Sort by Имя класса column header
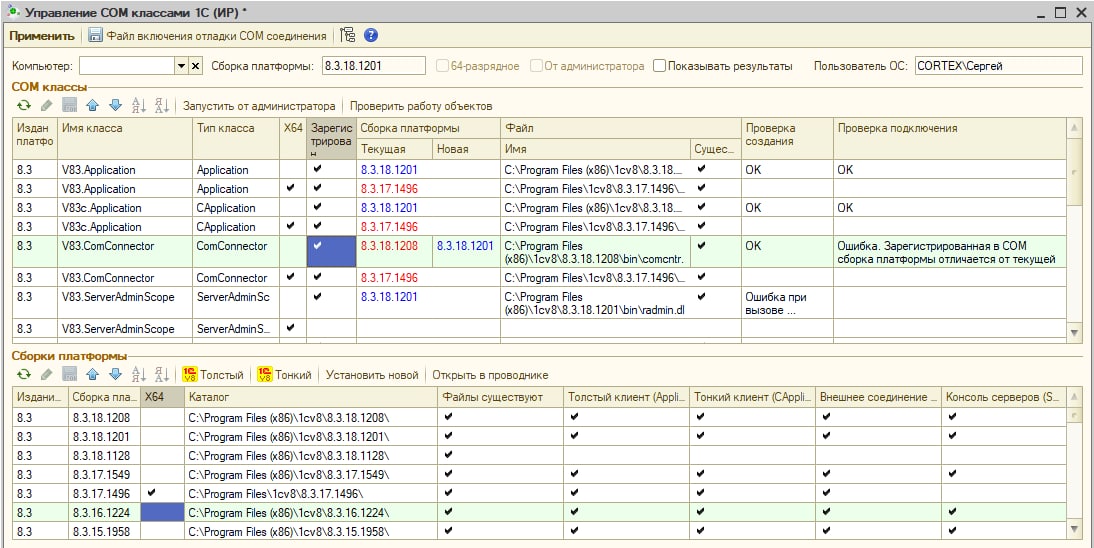The width and height of the screenshot is (1094, 548). pyautogui.click(x=125, y=138)
